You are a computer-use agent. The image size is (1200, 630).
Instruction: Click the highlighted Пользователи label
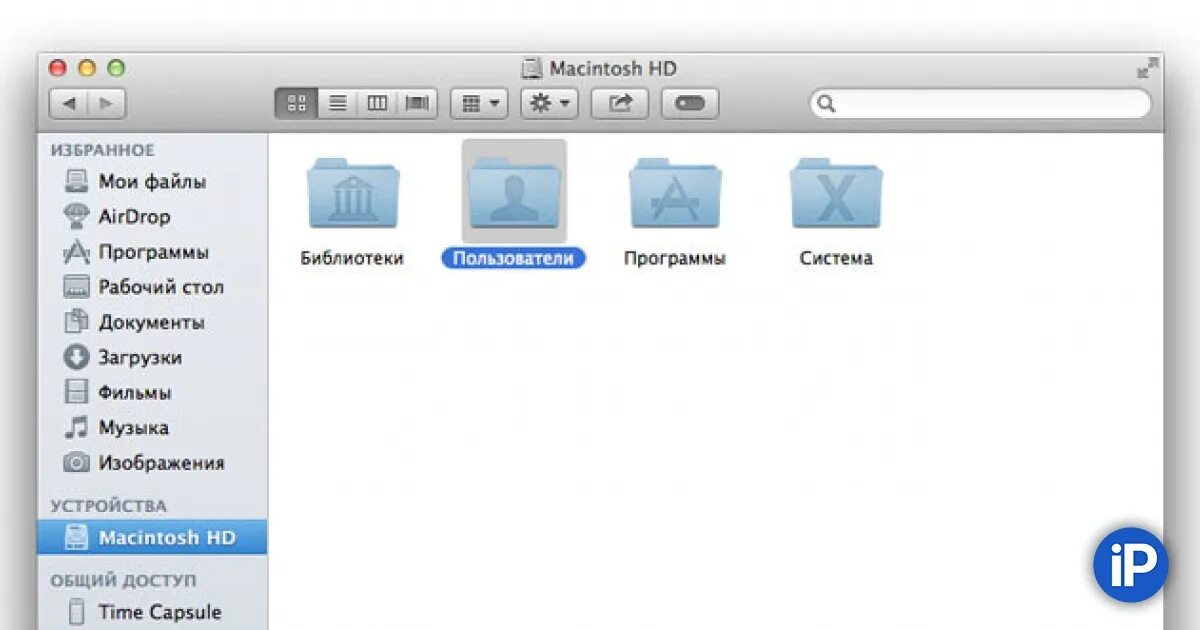click(x=513, y=258)
